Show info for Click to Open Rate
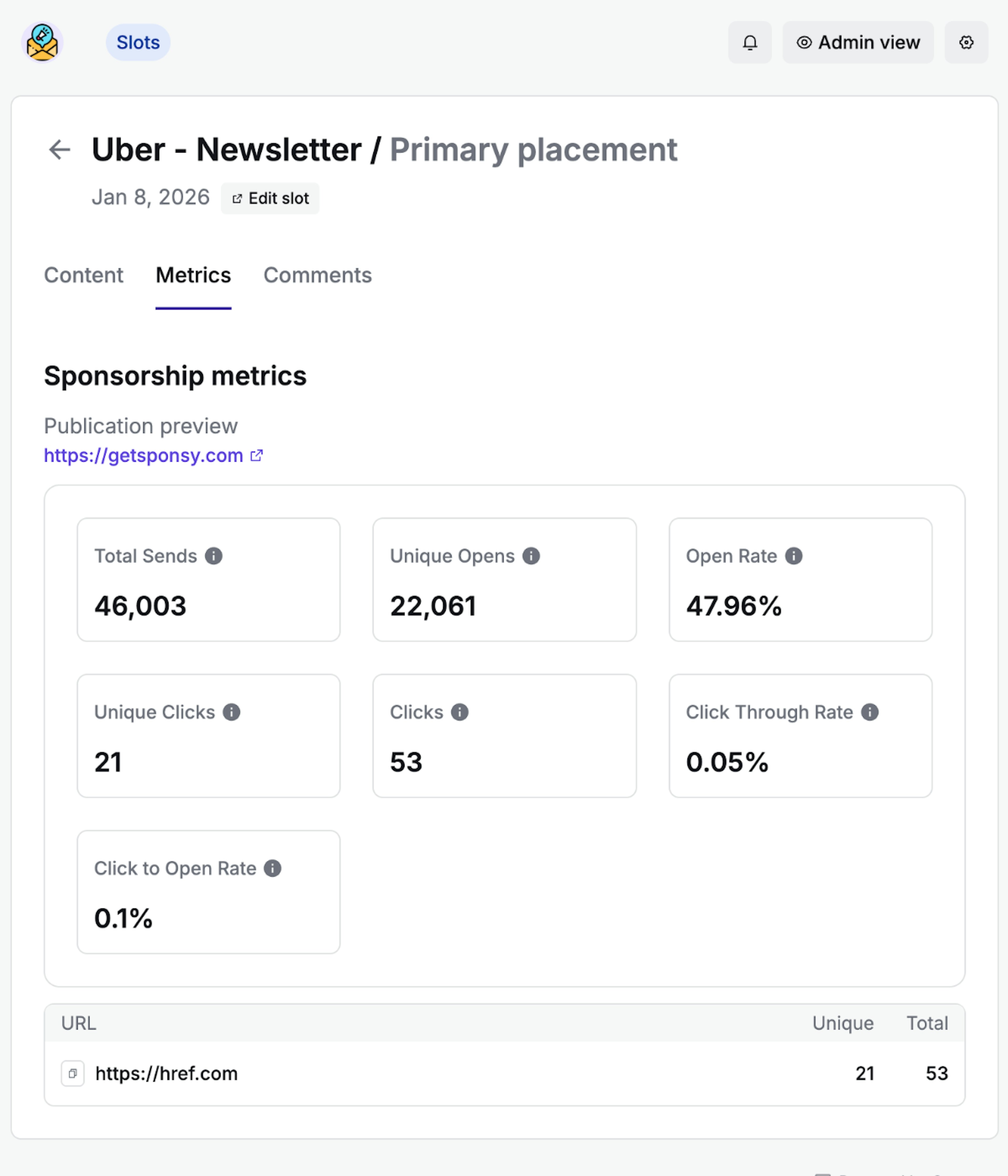Image resolution: width=1008 pixels, height=1176 pixels. (272, 868)
